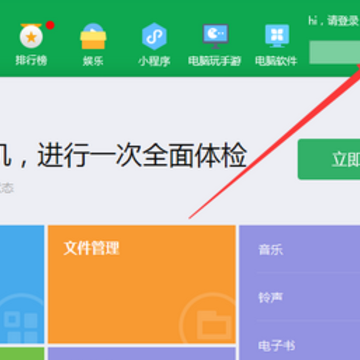The height and width of the screenshot is (360, 360).
Task: Select 铃声 in the purple panel
Action: tap(271, 297)
